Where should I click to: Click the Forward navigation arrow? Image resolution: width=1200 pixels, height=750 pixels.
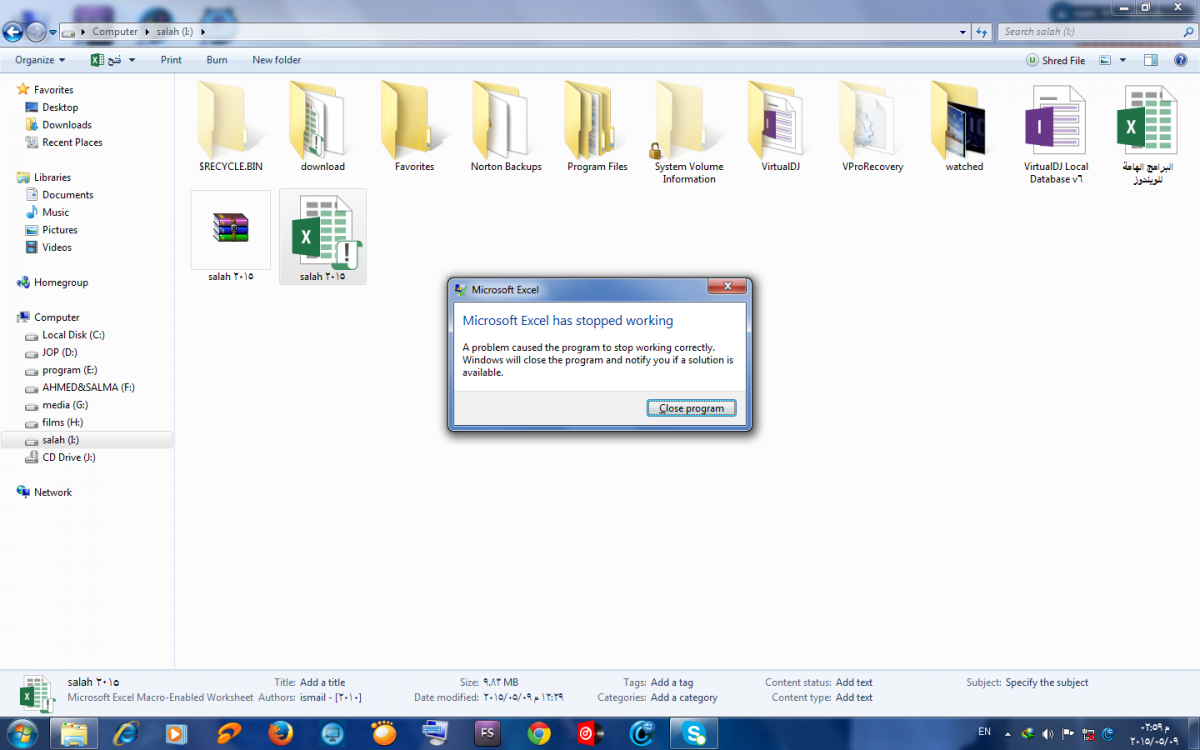36,31
